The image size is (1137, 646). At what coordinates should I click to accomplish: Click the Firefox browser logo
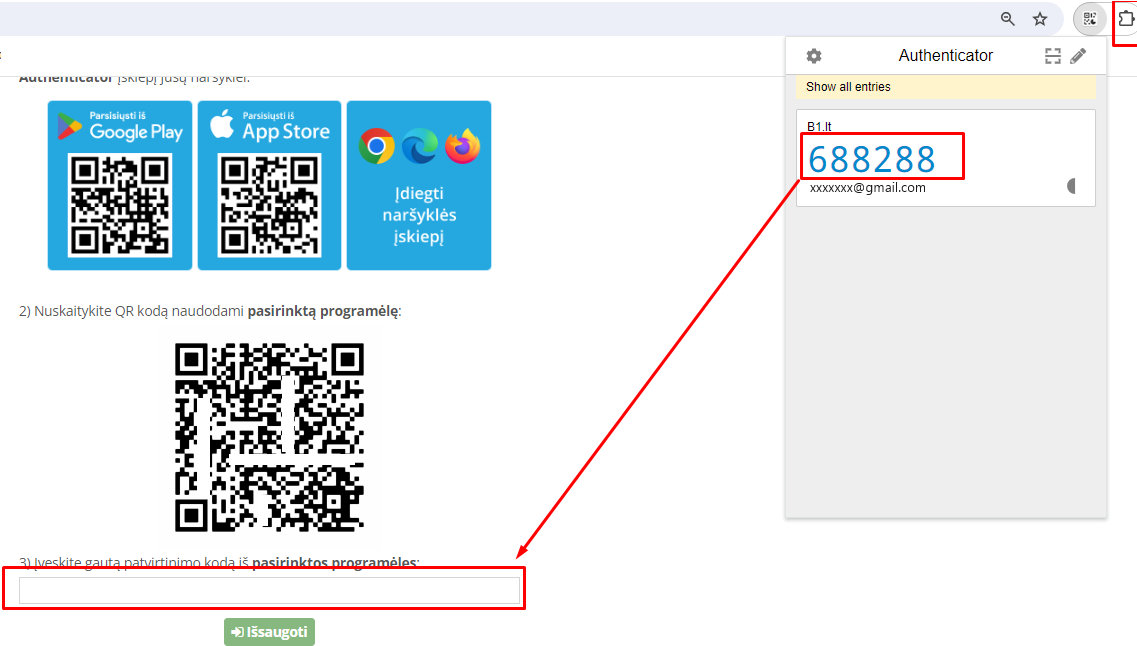click(463, 146)
